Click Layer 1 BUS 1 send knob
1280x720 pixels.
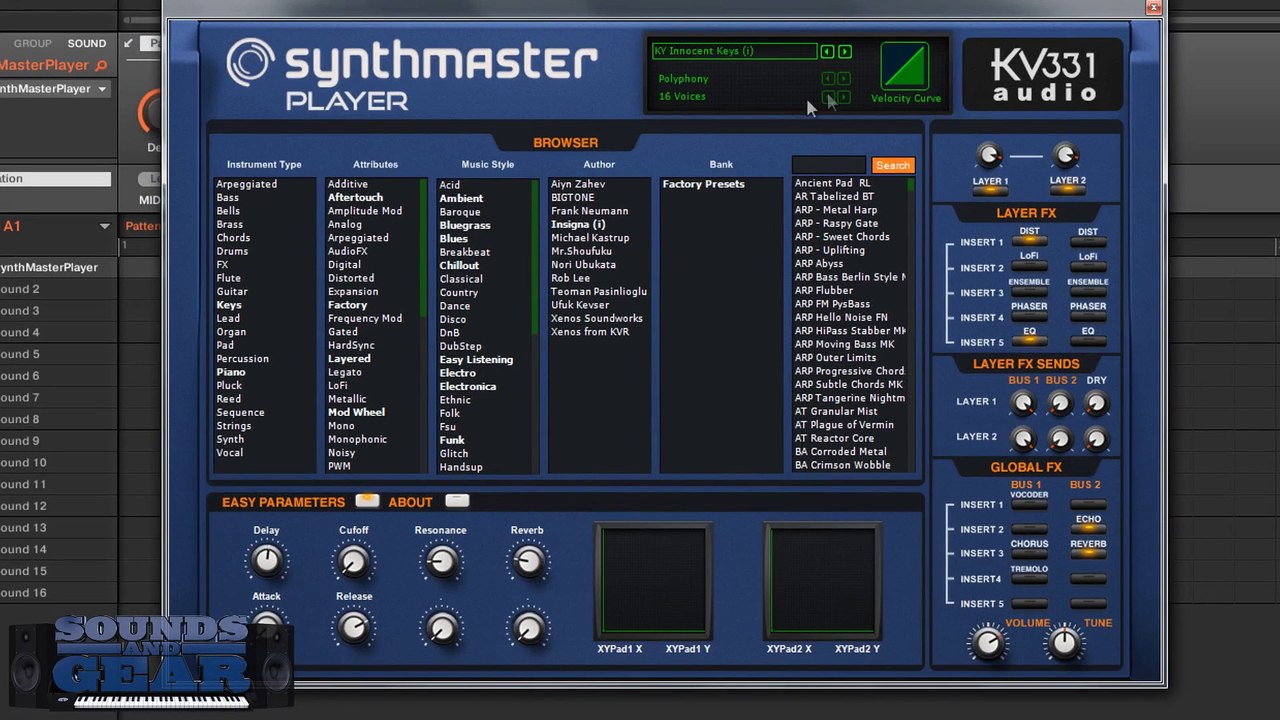pos(1022,403)
